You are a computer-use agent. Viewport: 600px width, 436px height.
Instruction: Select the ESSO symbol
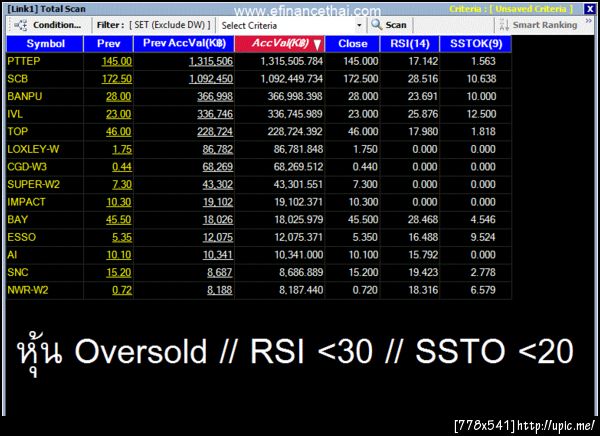pyautogui.click(x=21, y=237)
